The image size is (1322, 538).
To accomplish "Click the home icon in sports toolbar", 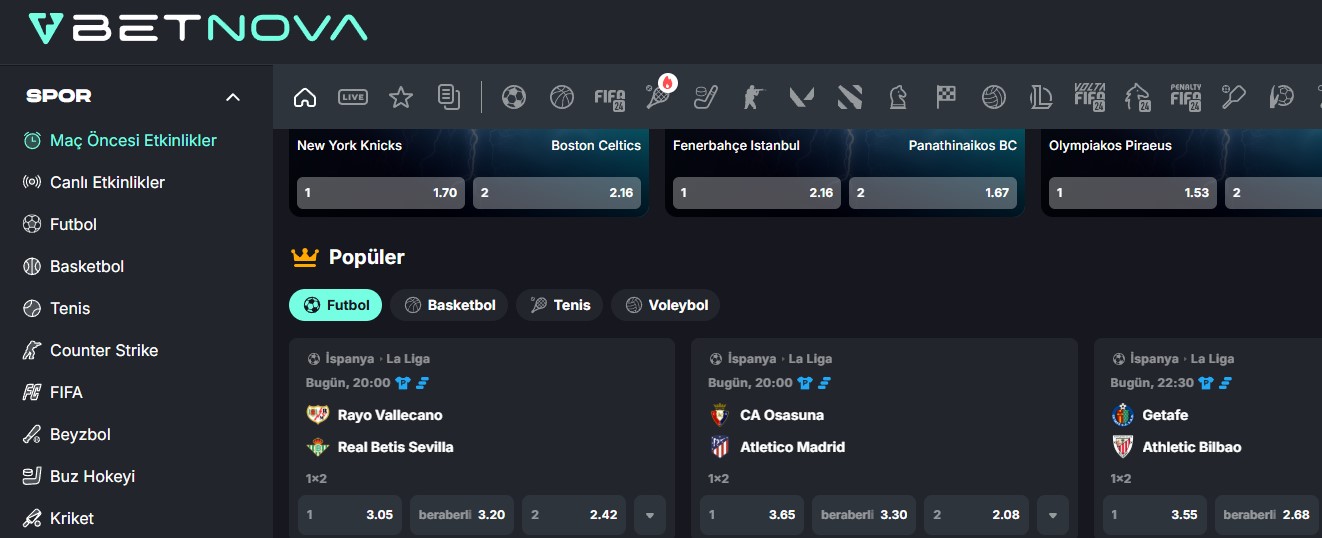I will coord(305,97).
